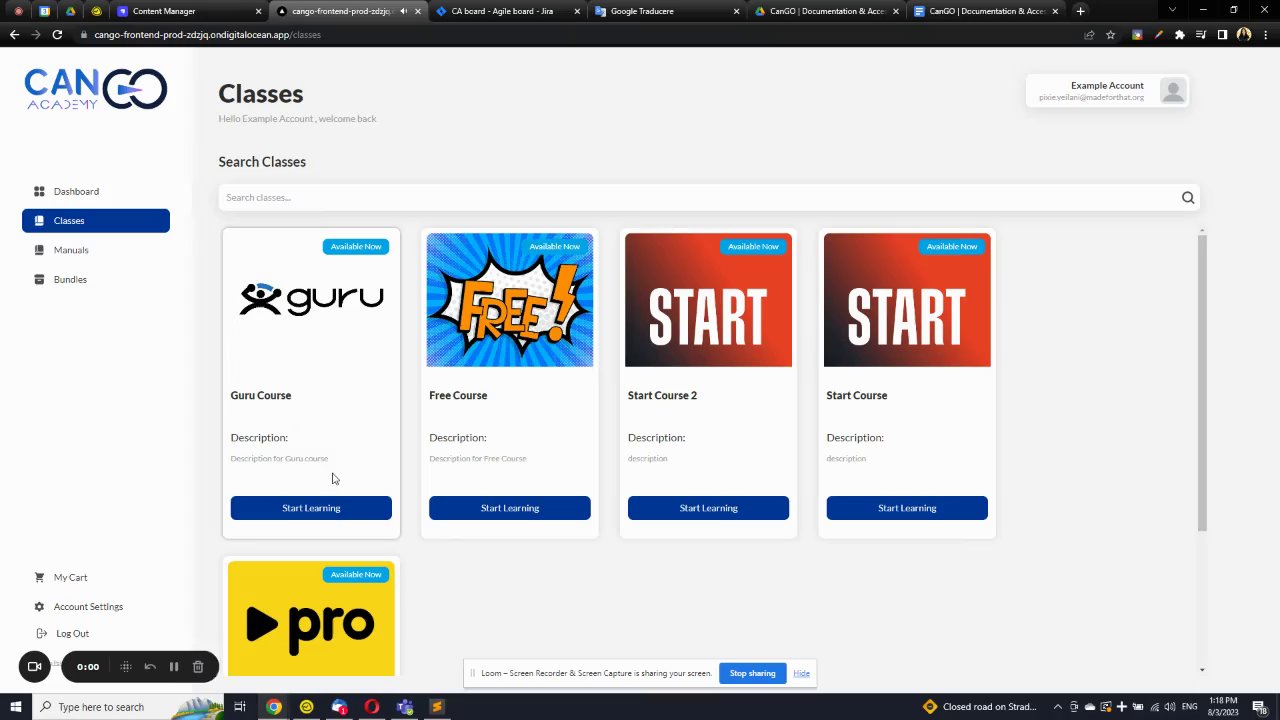Screen dimensions: 1280x720
Task: Switch to the Content Manager tab
Action: click(190, 11)
